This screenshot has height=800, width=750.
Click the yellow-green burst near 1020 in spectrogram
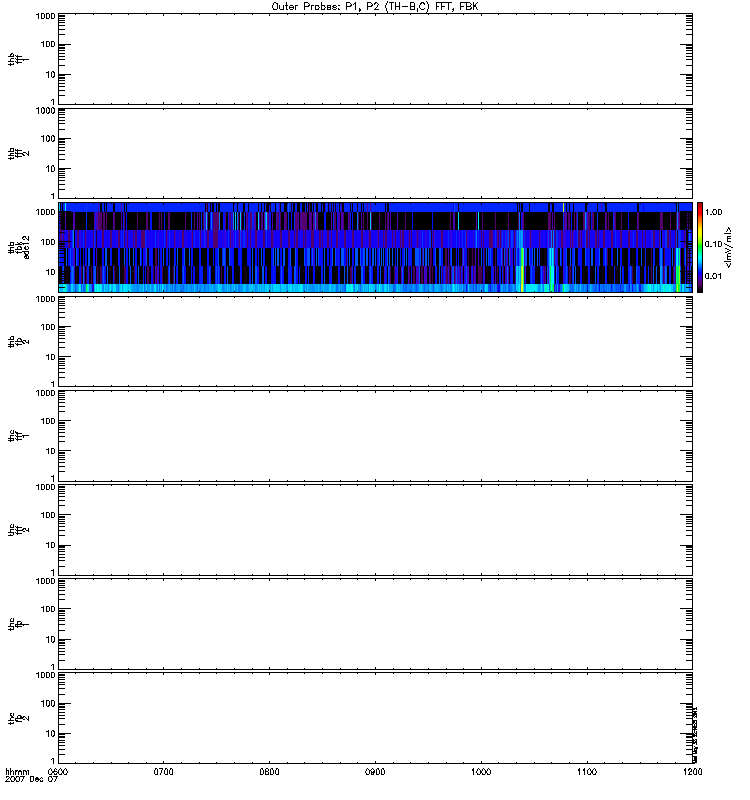[x=522, y=270]
